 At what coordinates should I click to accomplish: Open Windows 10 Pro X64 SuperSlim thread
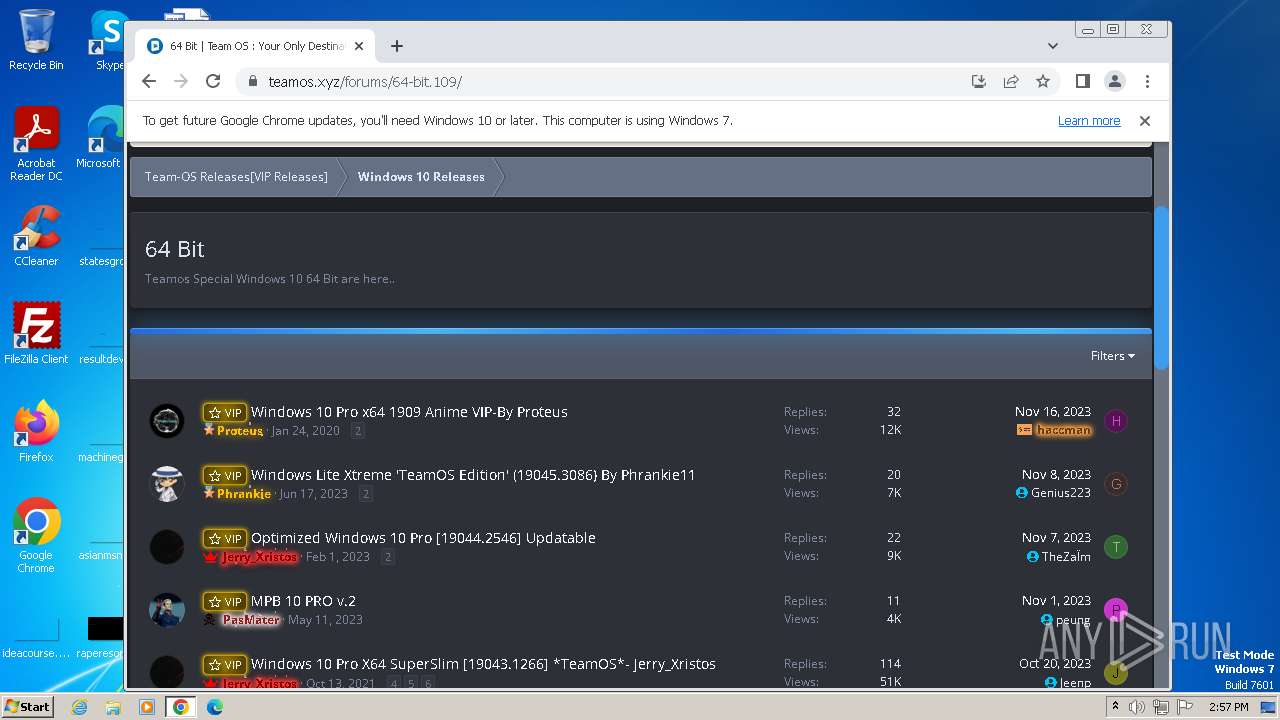[x=483, y=664]
